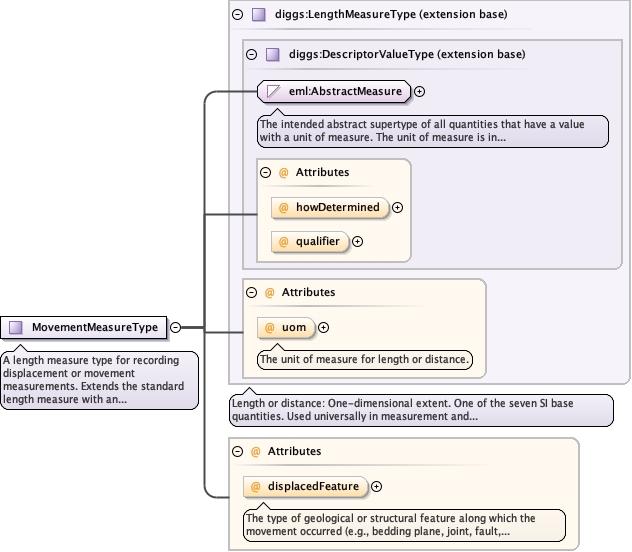The height and width of the screenshot is (552, 632).
Task: Click the diggs:LengthMeasureType purple type icon
Action: point(258,15)
